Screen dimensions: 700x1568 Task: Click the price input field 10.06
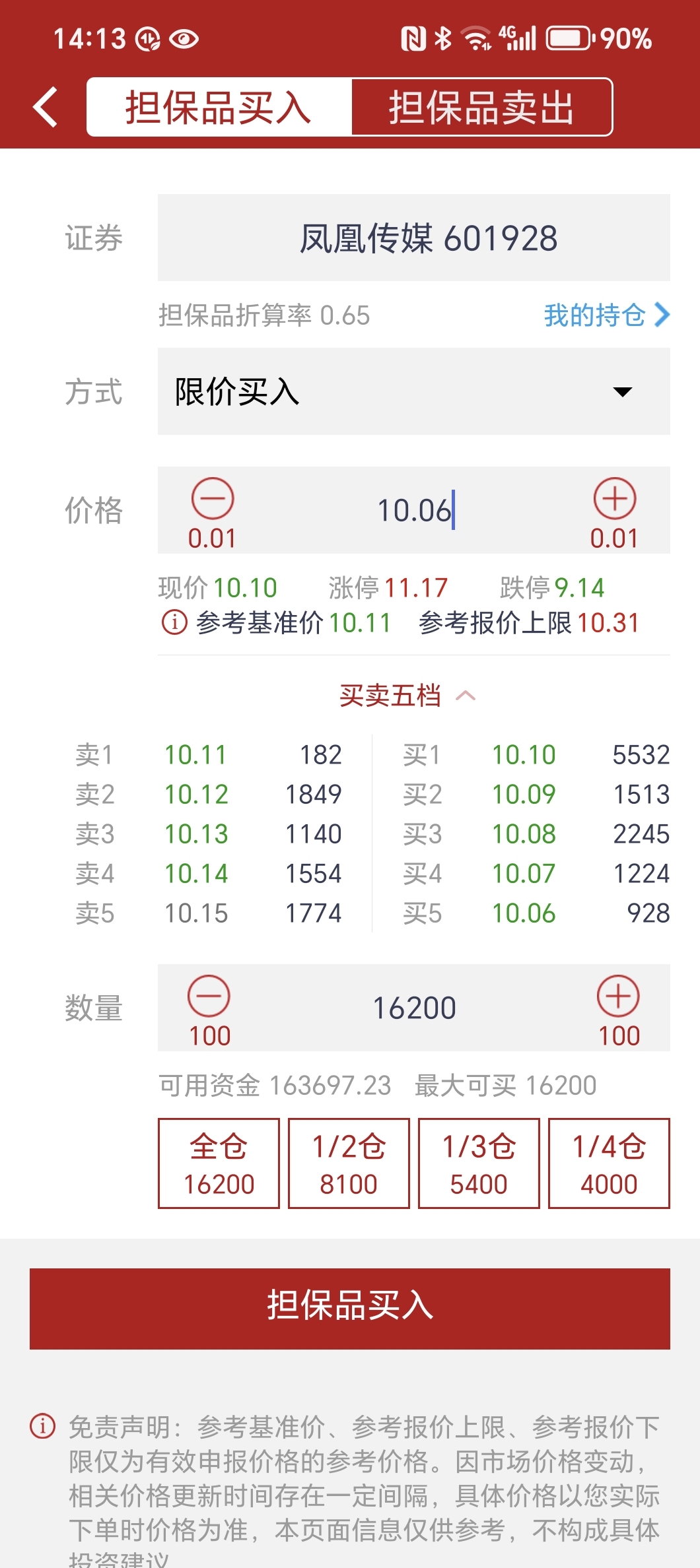[x=414, y=510]
